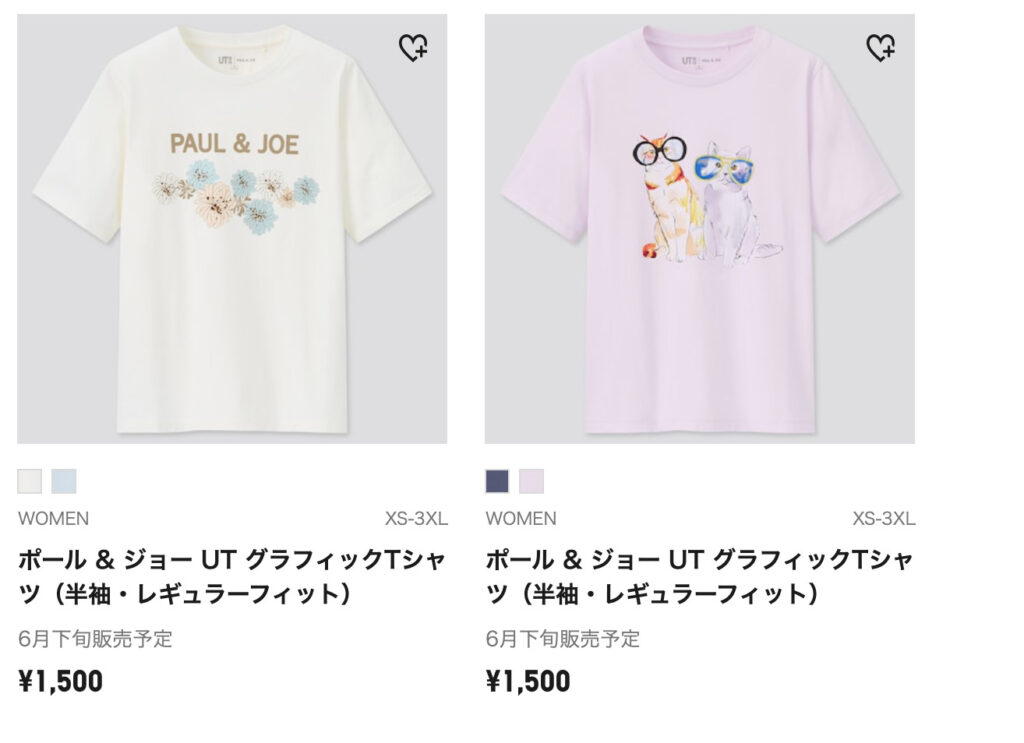The height and width of the screenshot is (743, 1024).
Task: Select the off-white color swatch
Action: tap(30, 481)
